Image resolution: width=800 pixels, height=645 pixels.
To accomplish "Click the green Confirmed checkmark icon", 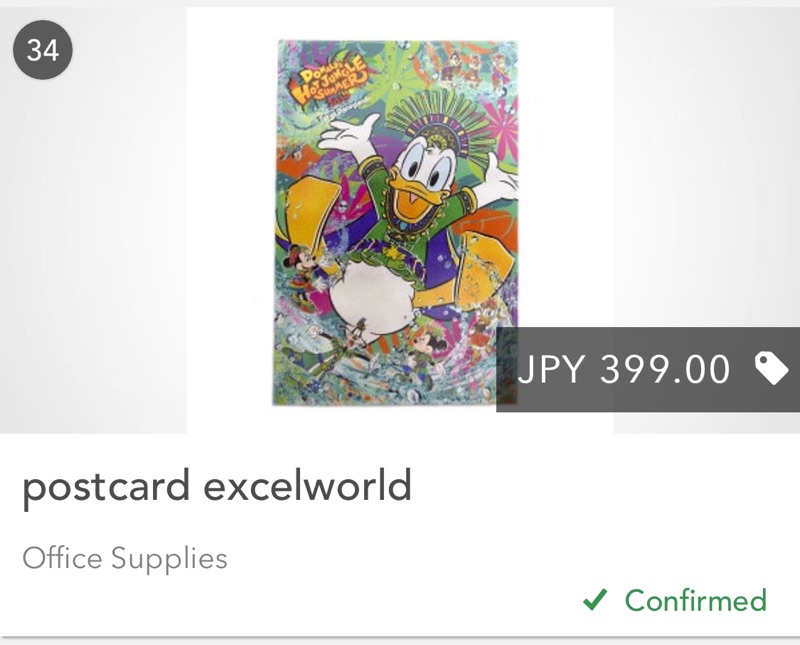I will (596, 600).
